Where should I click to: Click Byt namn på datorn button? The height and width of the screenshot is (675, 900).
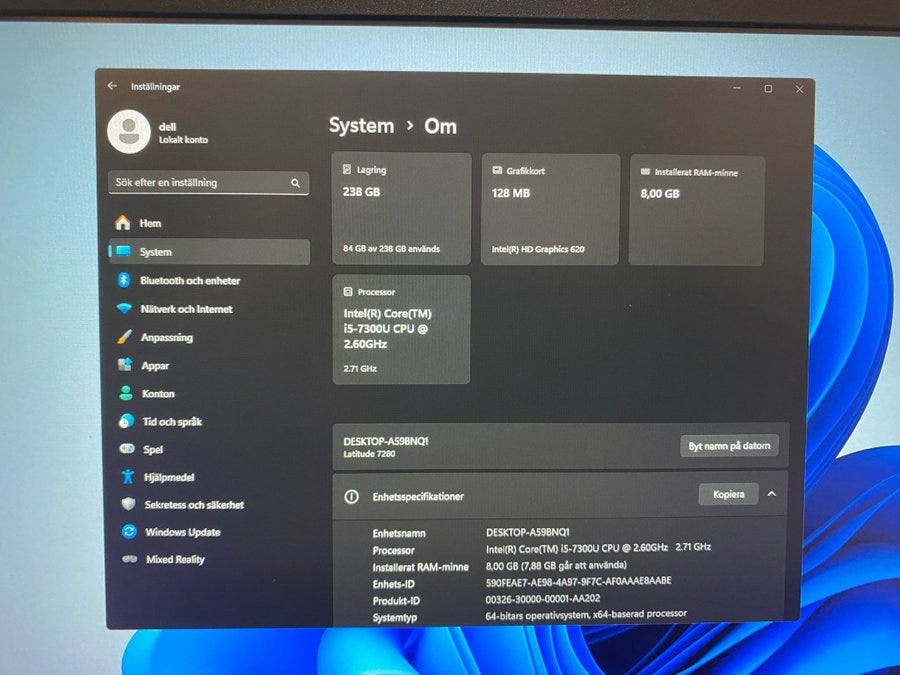[730, 445]
